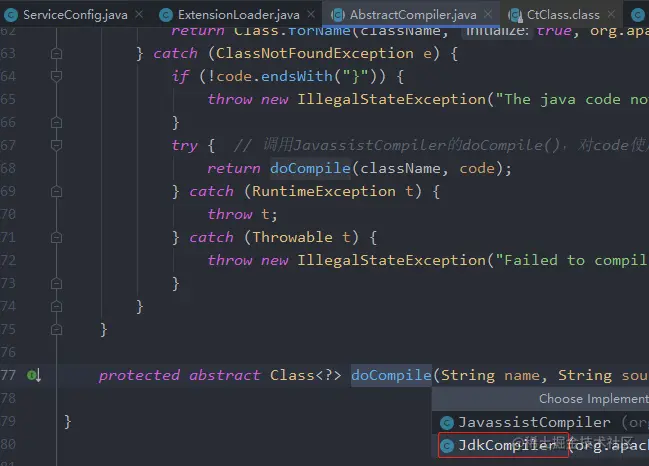Click the implemented-method gutter icon on line 77
The image size is (649, 466).
pyautogui.click(x=34, y=375)
